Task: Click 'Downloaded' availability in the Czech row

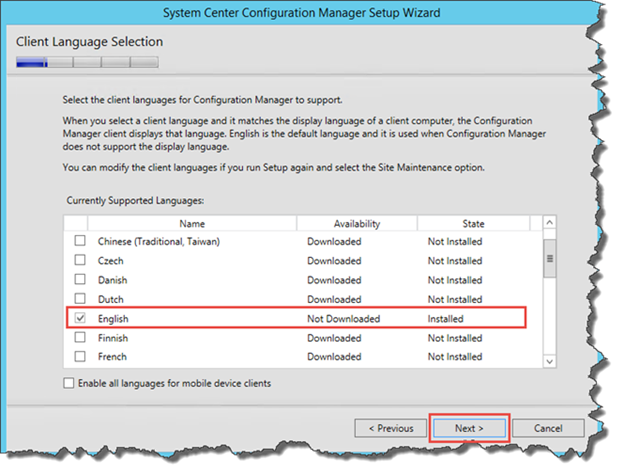Action: pos(334,261)
